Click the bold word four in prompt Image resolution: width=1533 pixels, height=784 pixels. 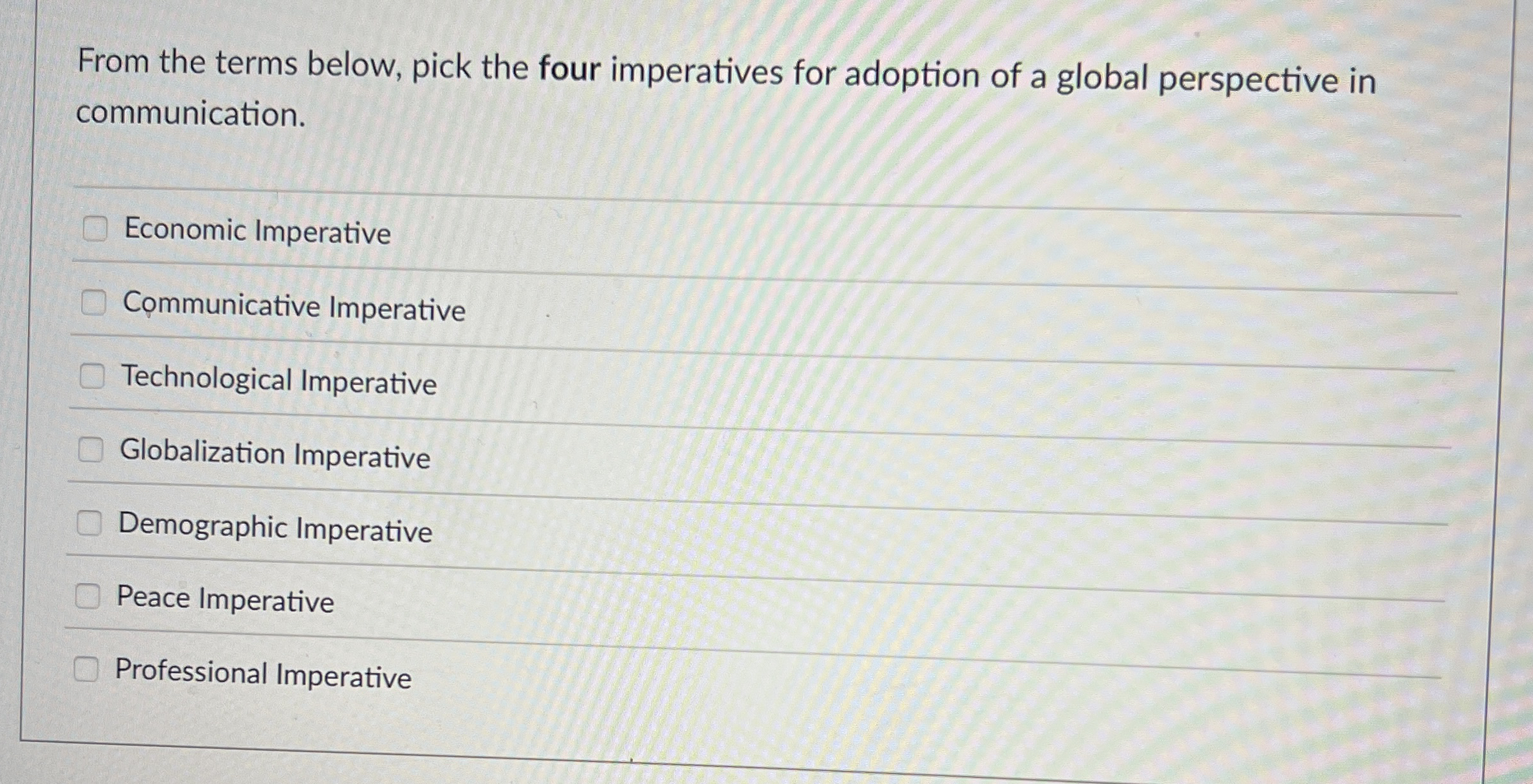567,72
